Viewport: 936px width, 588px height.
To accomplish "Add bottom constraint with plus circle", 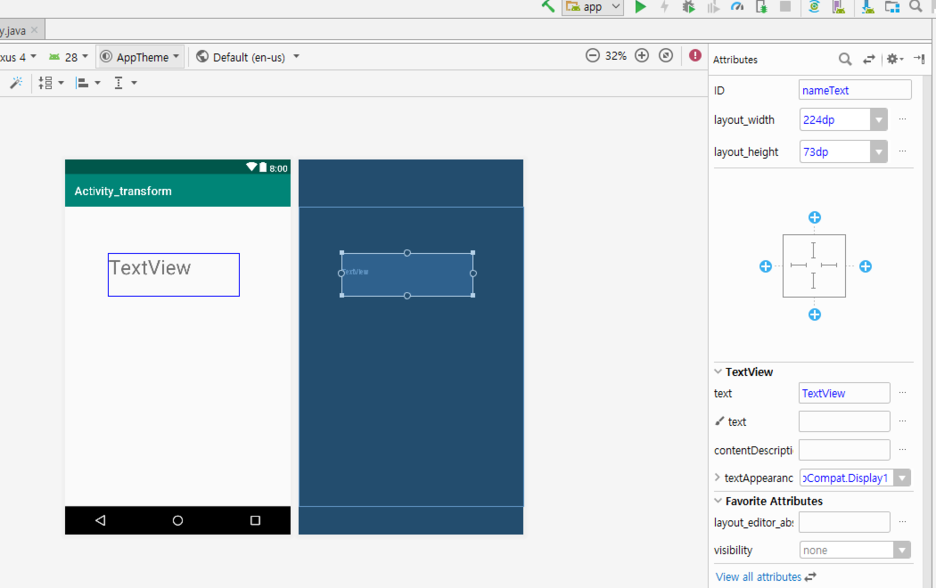I will coord(814,315).
